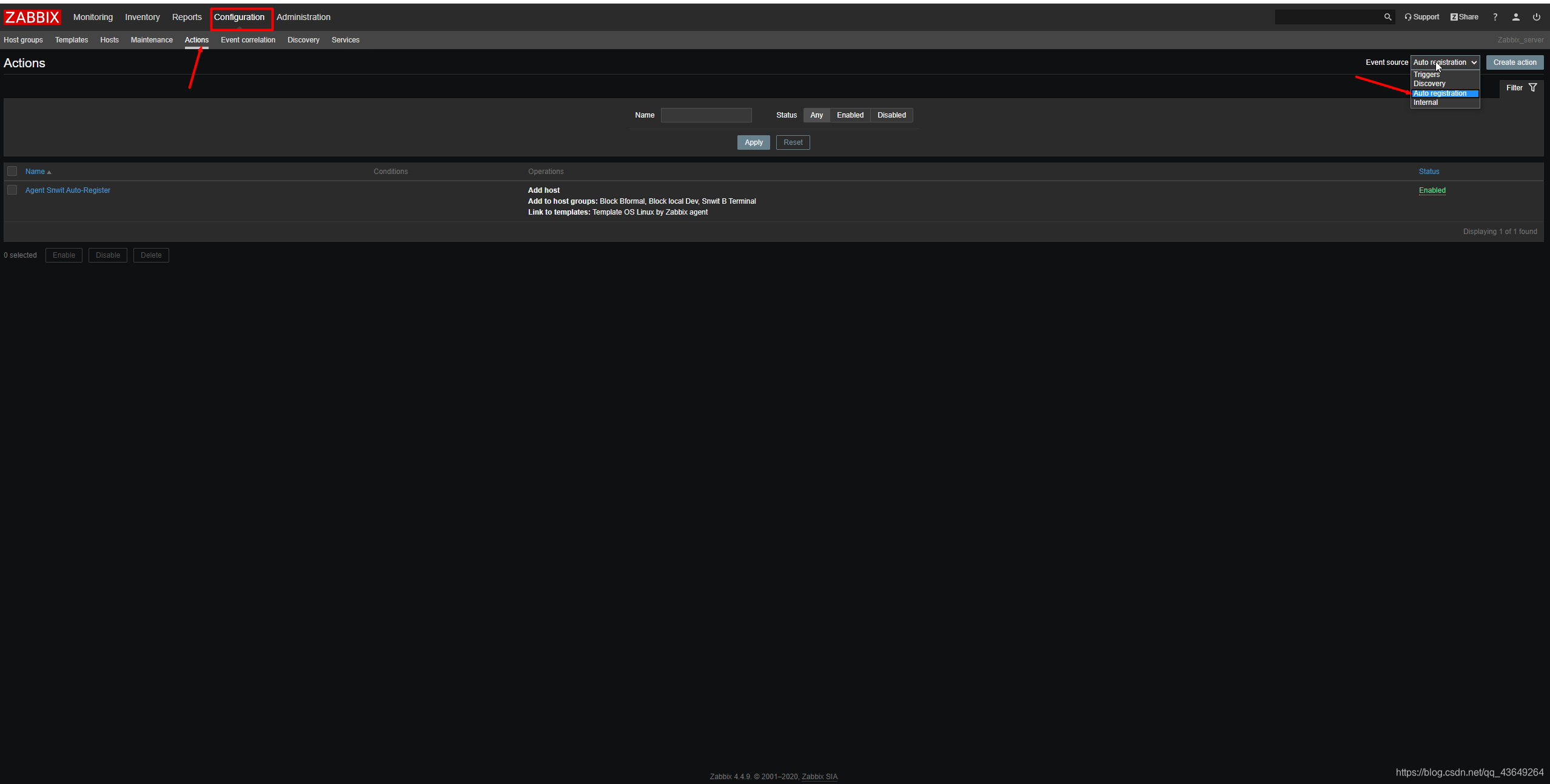The height and width of the screenshot is (784, 1550).
Task: Toggle the Filter funnel tab
Action: [x=1521, y=88]
